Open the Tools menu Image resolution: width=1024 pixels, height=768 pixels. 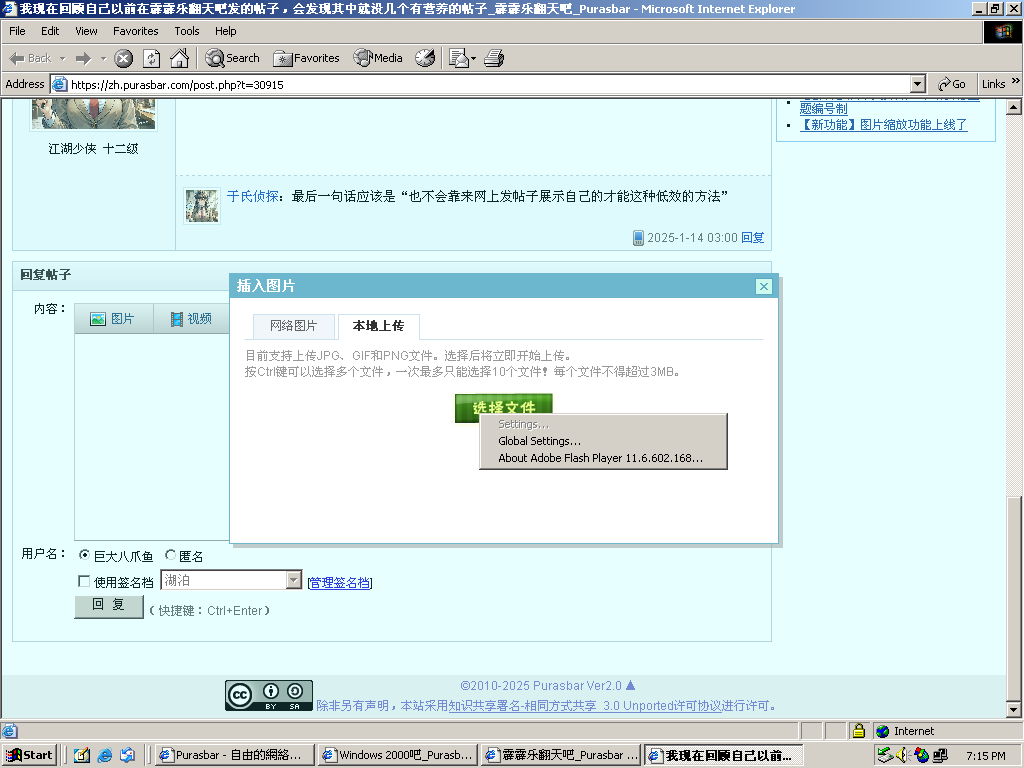(x=187, y=31)
